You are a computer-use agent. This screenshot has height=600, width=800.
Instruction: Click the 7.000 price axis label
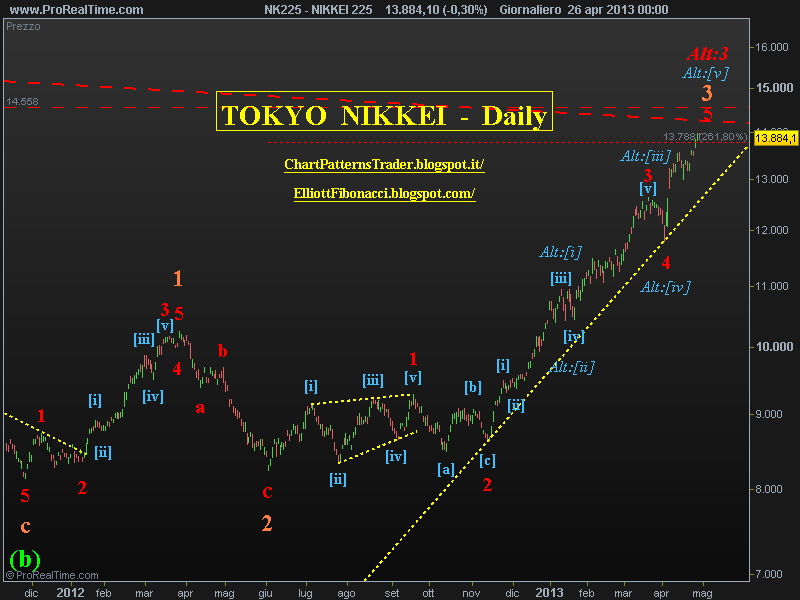tap(769, 574)
